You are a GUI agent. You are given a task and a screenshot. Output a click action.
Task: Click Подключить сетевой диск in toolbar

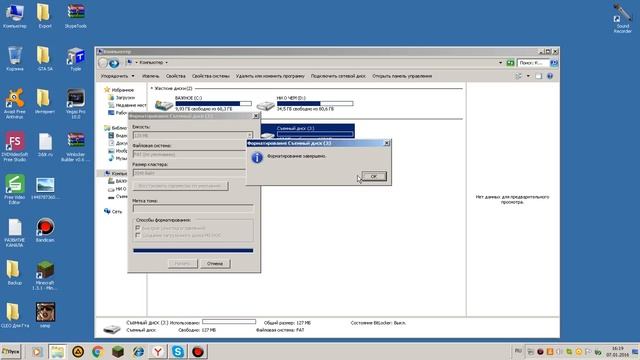(x=338, y=76)
